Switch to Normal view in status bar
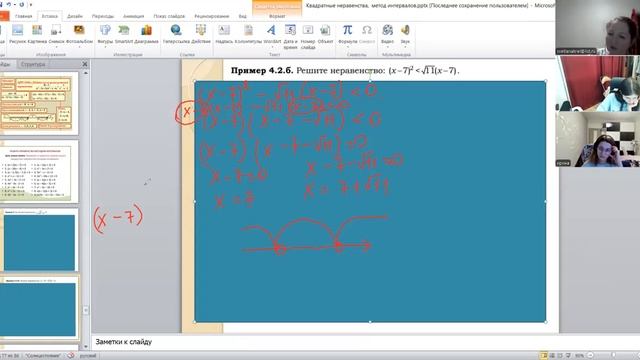The width and height of the screenshot is (640, 360). pos(544,356)
